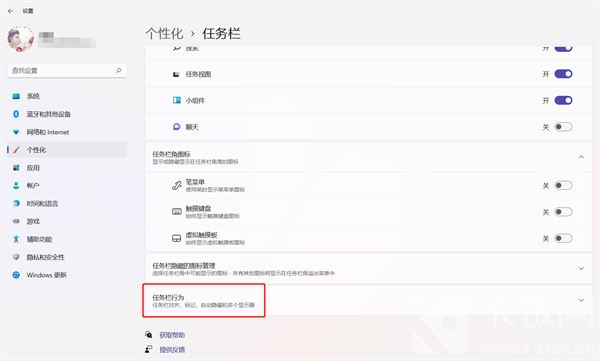This screenshot has width=600, height=361.
Task: Click the 触摸键盘 keyboard icon
Action: 176,212
